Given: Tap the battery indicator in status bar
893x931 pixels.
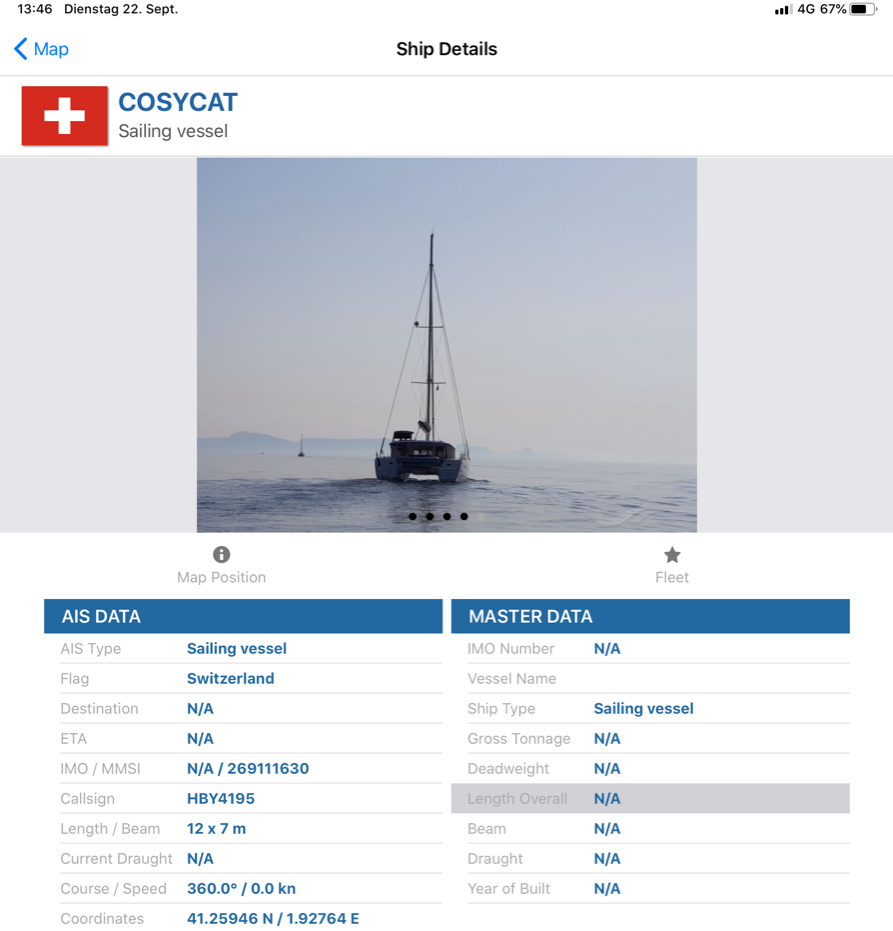Looking at the screenshot, I should [x=863, y=10].
